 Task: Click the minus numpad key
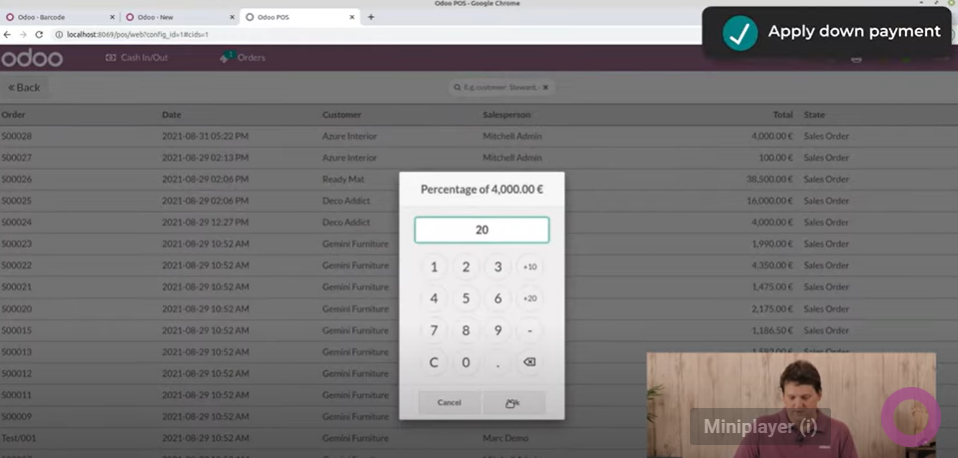coord(530,330)
